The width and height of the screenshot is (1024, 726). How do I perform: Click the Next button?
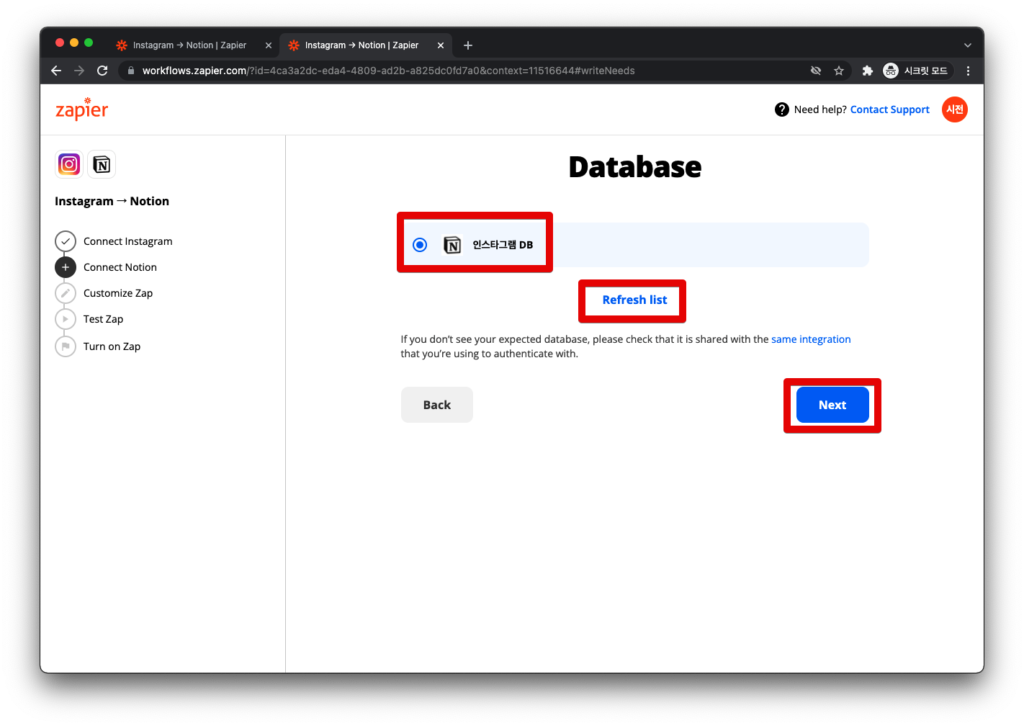point(832,405)
